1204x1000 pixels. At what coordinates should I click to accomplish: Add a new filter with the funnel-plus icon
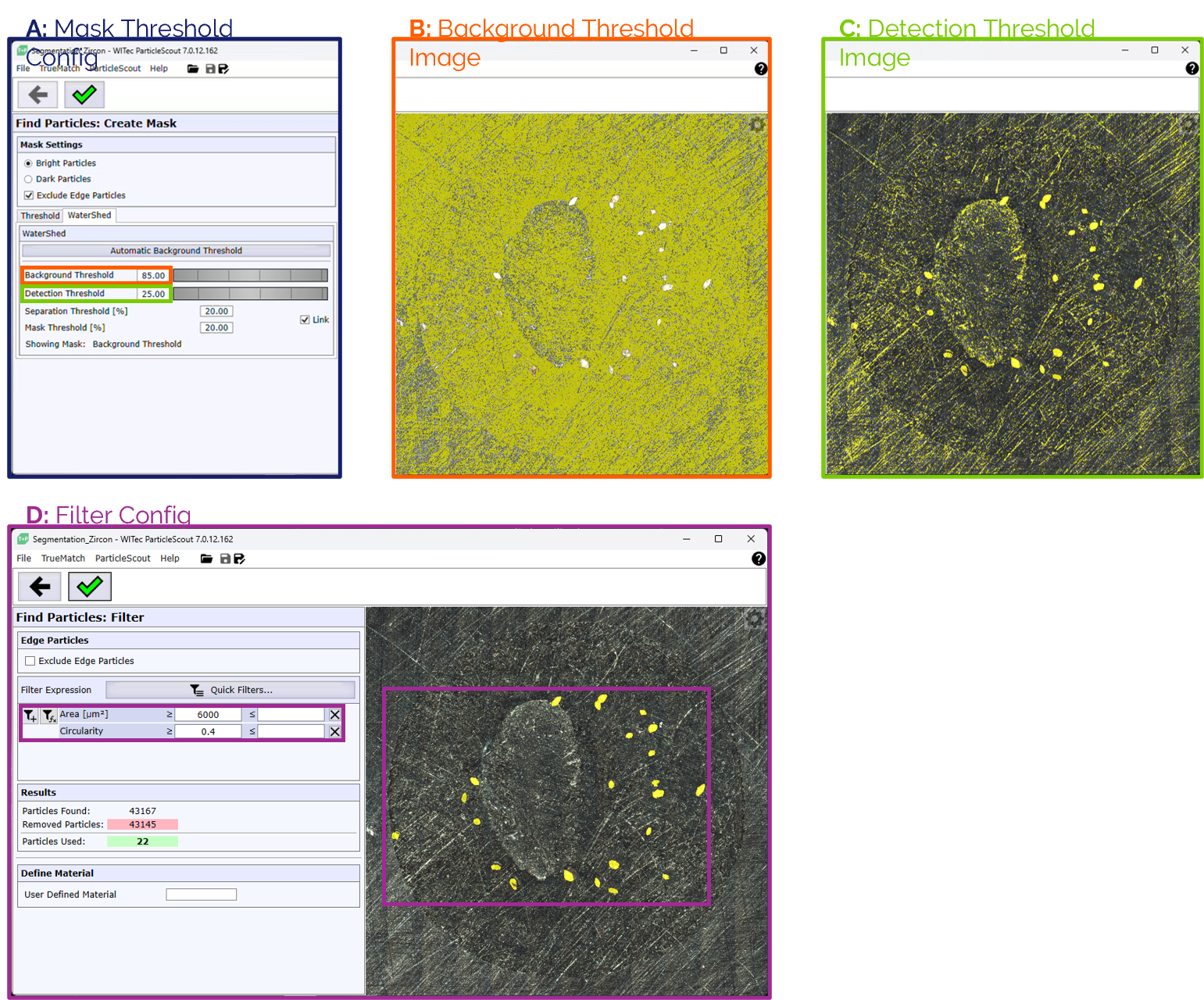point(29,715)
